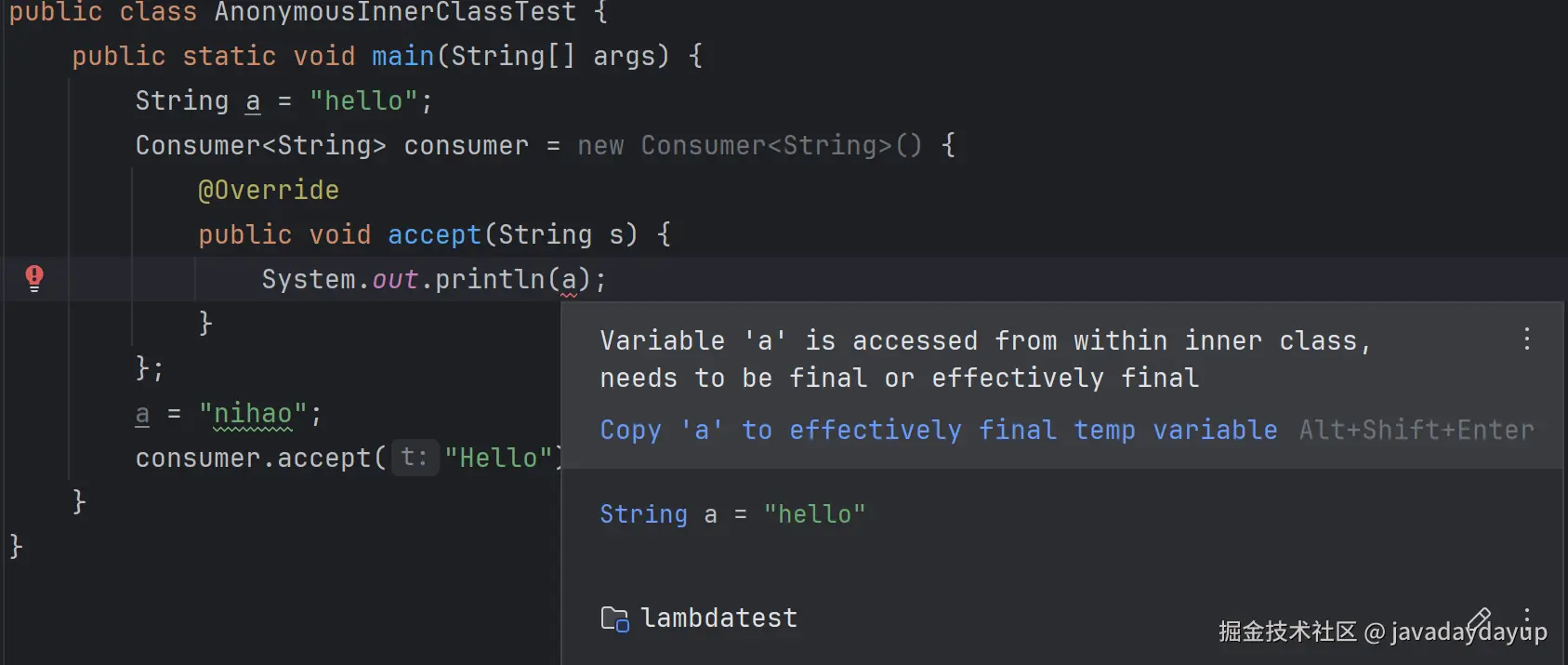Click the grayed-out new Consumer<String>() expression
1568x665 pixels.
pyautogui.click(x=749, y=145)
